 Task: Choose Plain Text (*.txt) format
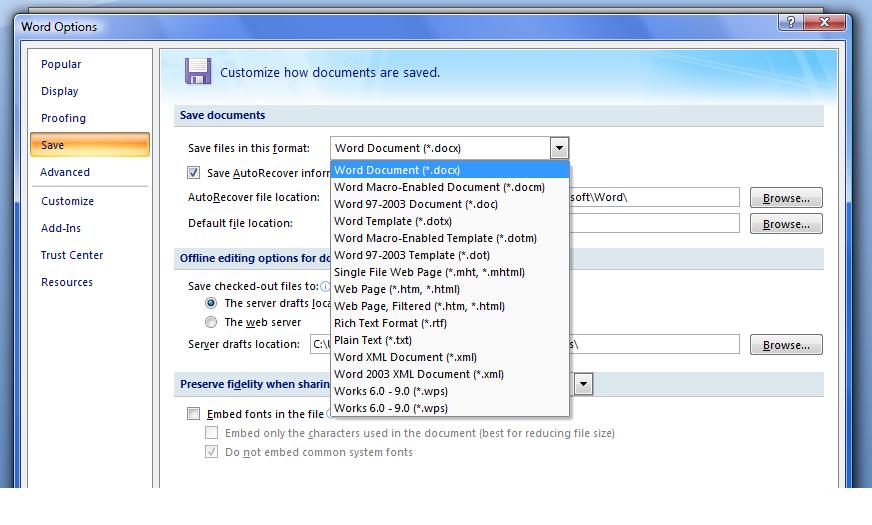point(449,340)
